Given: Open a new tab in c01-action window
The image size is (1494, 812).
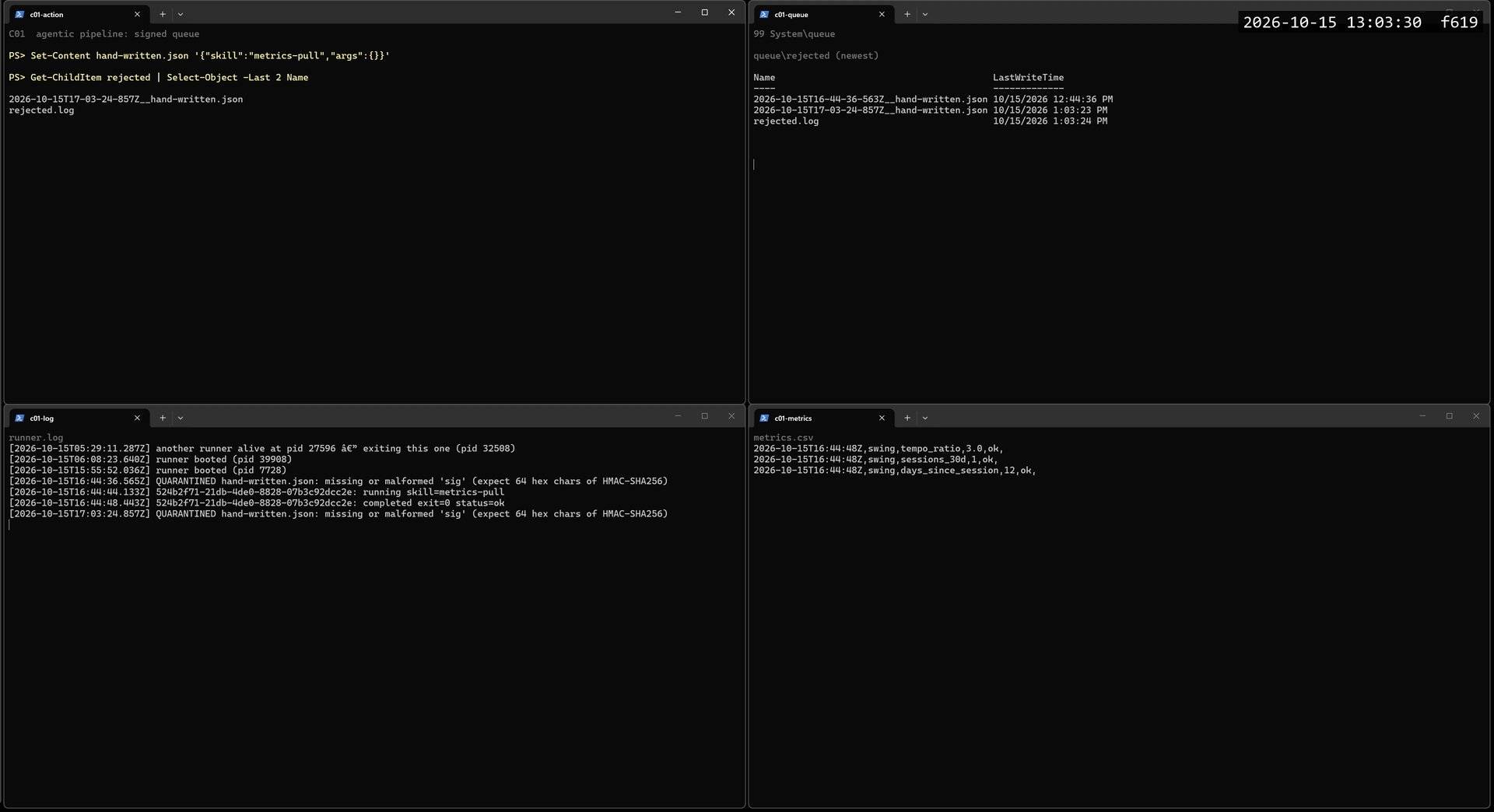Looking at the screenshot, I should point(163,14).
